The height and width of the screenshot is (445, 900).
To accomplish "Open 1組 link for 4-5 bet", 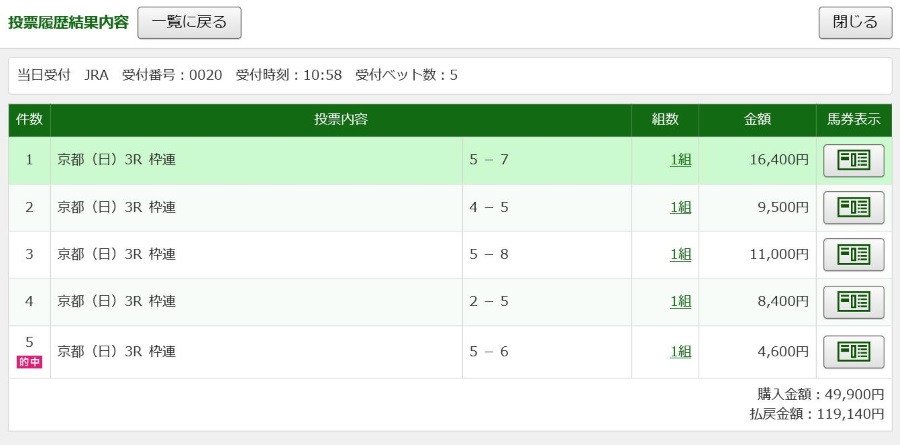I will coord(680,207).
